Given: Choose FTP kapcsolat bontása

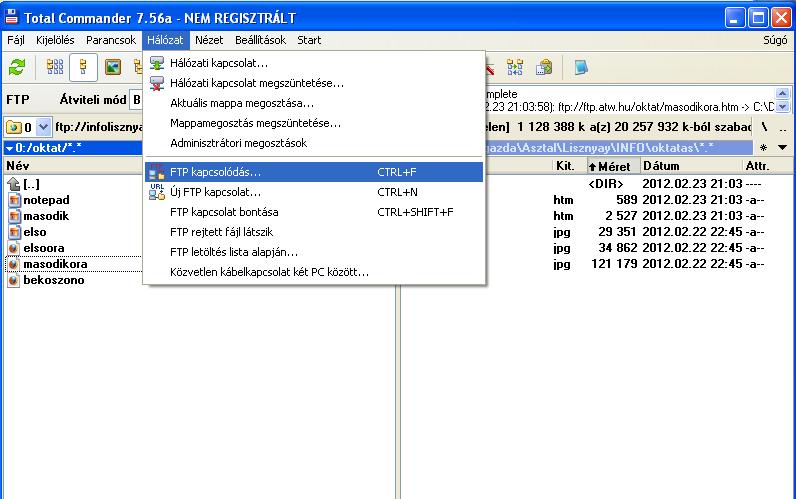Looking at the screenshot, I should click(x=314, y=212).
